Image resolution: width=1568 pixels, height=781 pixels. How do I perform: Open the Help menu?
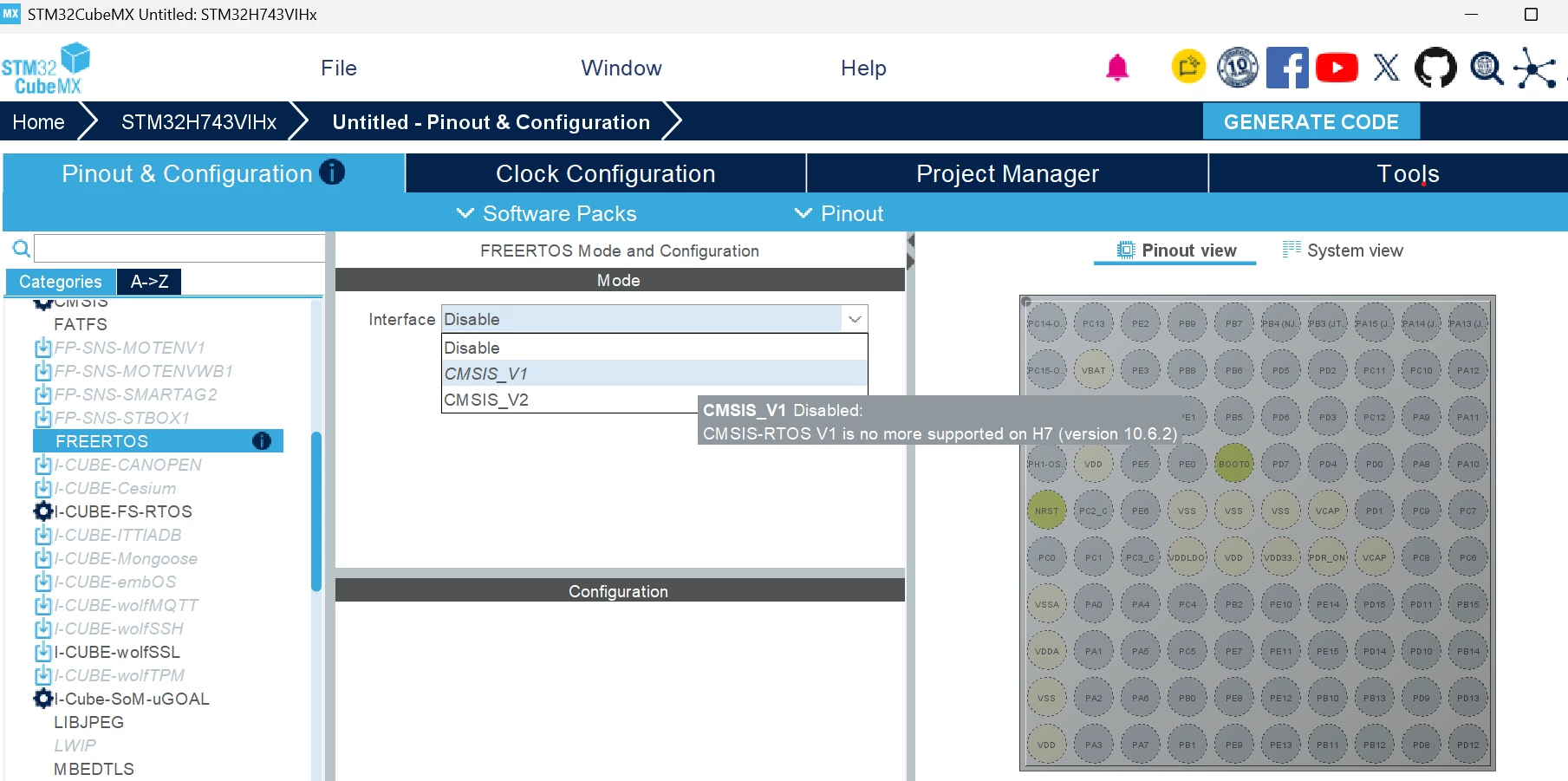click(863, 68)
